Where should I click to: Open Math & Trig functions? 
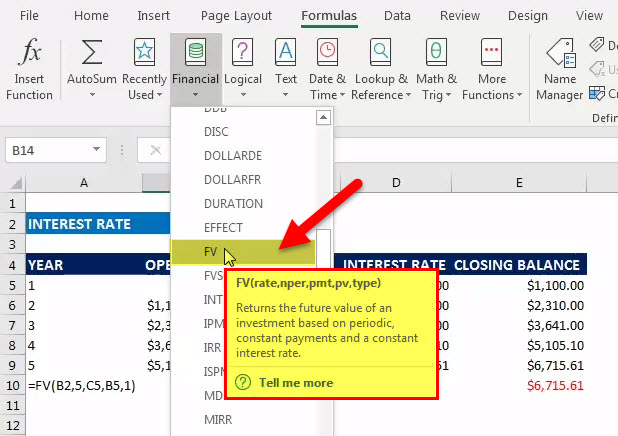(x=436, y=69)
